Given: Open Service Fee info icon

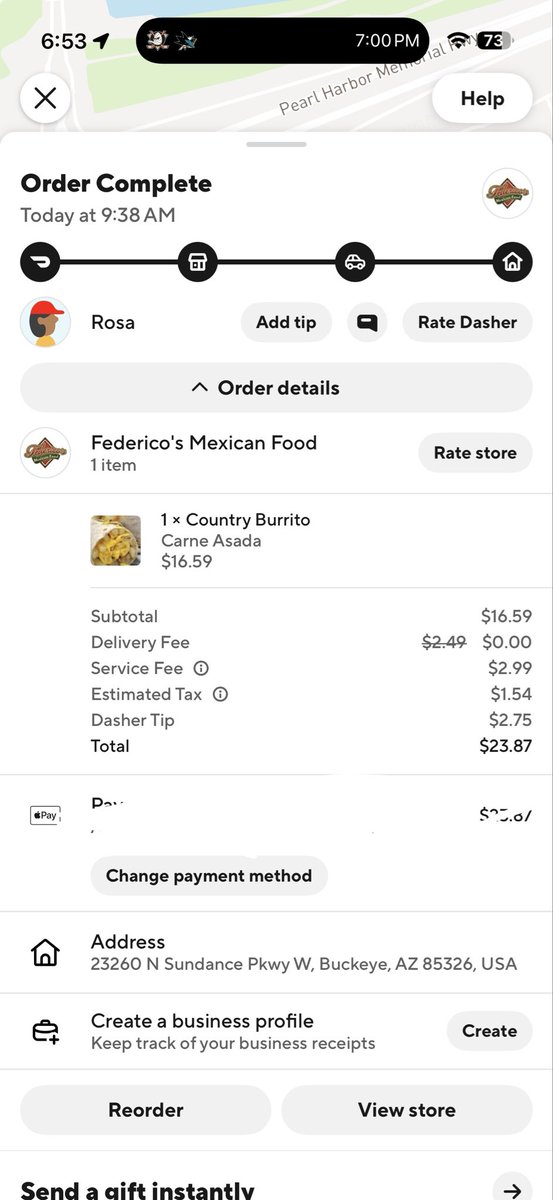Looking at the screenshot, I should coord(201,668).
